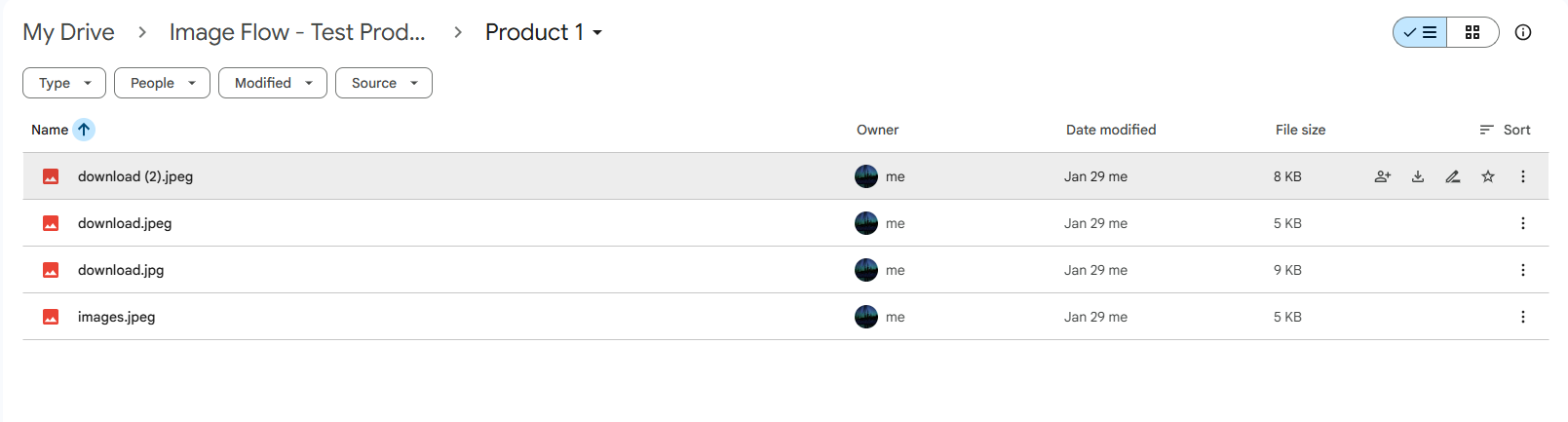Open more actions for images.jpeg

click(1523, 317)
